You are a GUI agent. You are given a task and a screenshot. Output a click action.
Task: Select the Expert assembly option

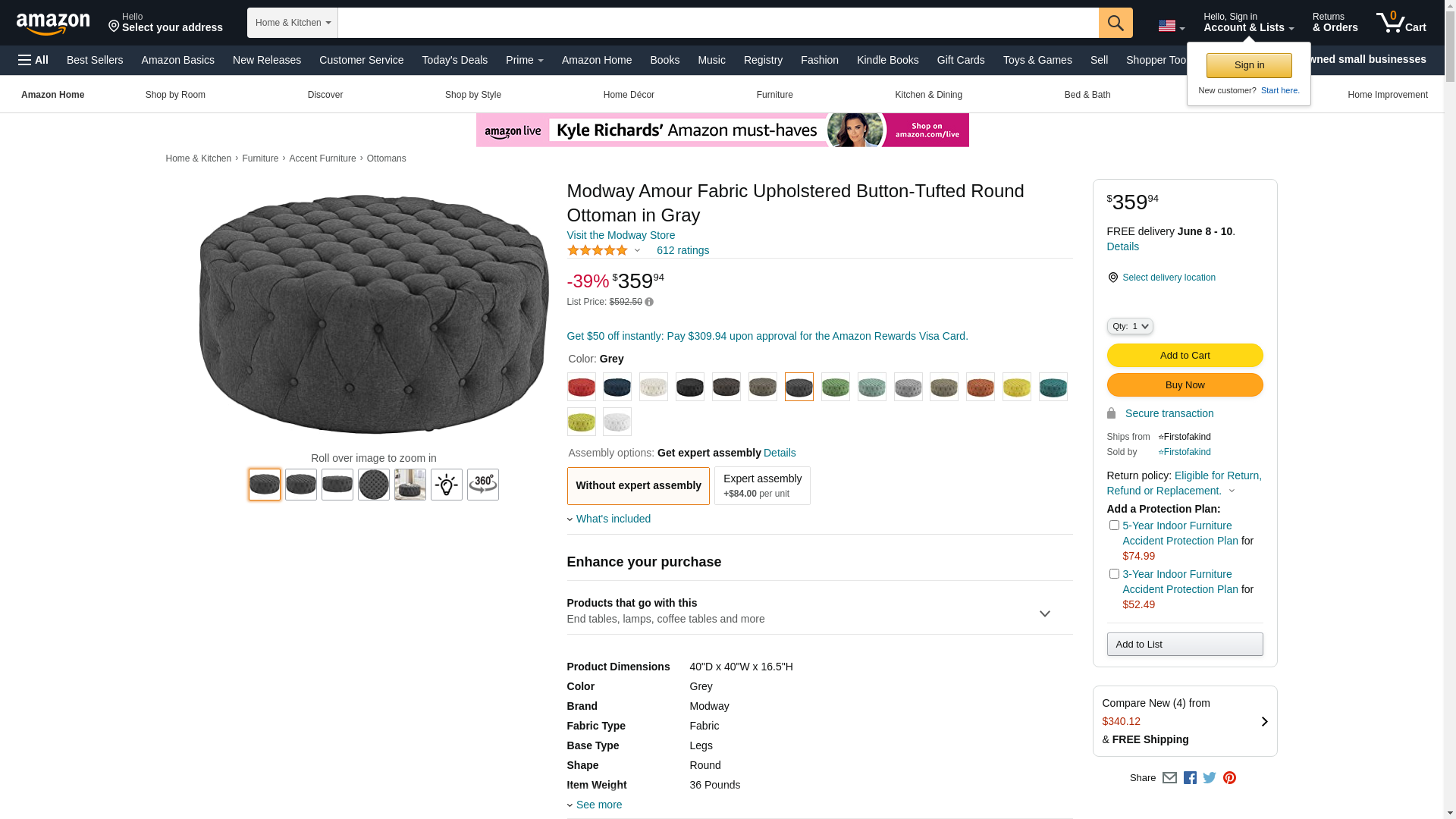pyautogui.click(x=761, y=485)
